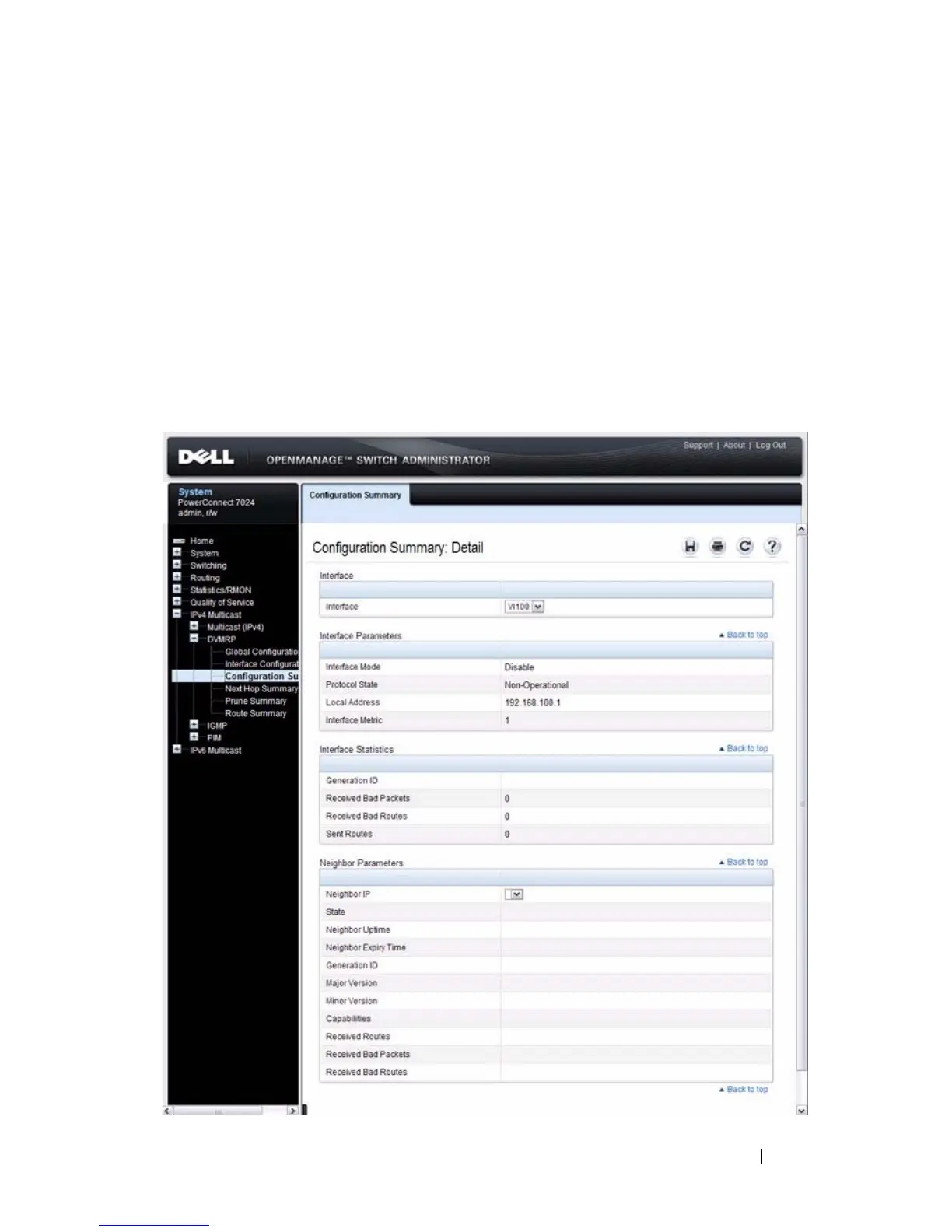Click the sidebar horizontal scrollbar right arrow
Image resolution: width=952 pixels, height=1232 pixels.
coord(293,1110)
